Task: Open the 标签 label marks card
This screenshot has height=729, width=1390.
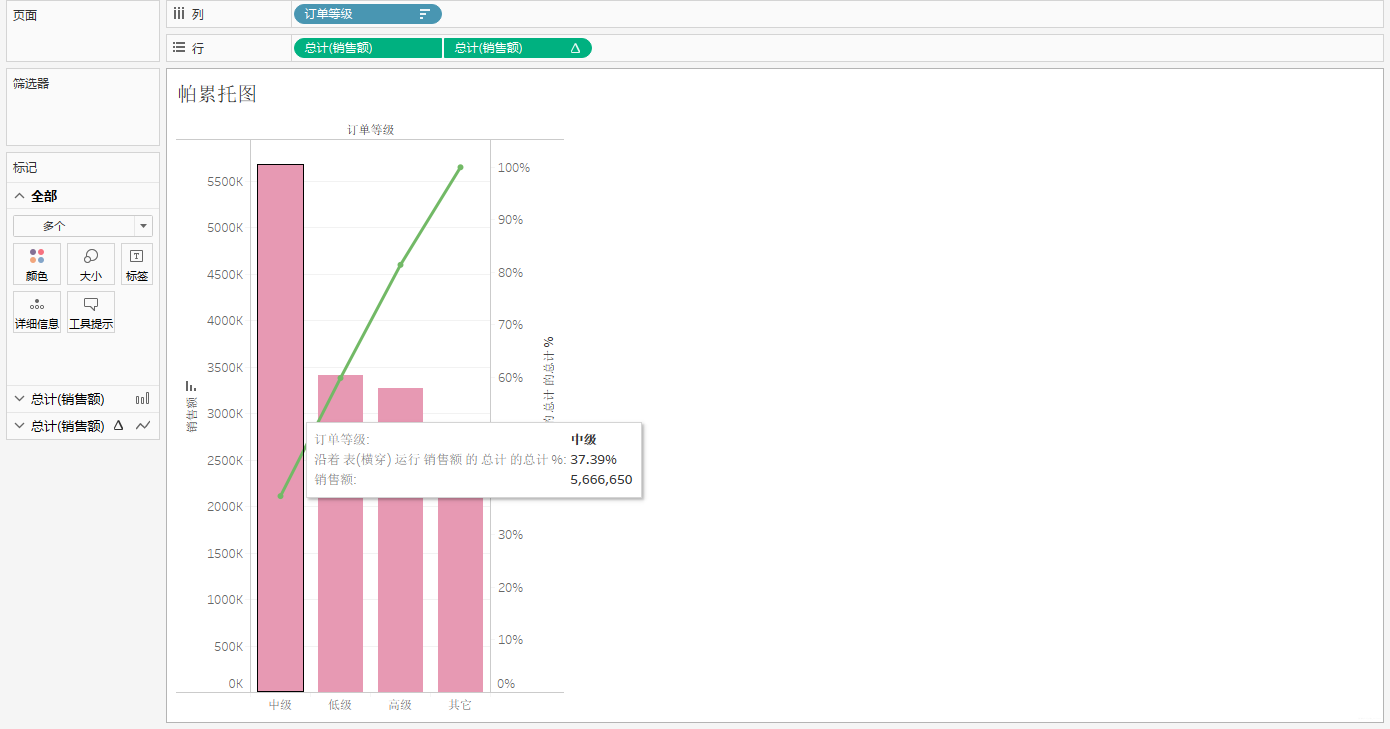Action: (x=137, y=264)
